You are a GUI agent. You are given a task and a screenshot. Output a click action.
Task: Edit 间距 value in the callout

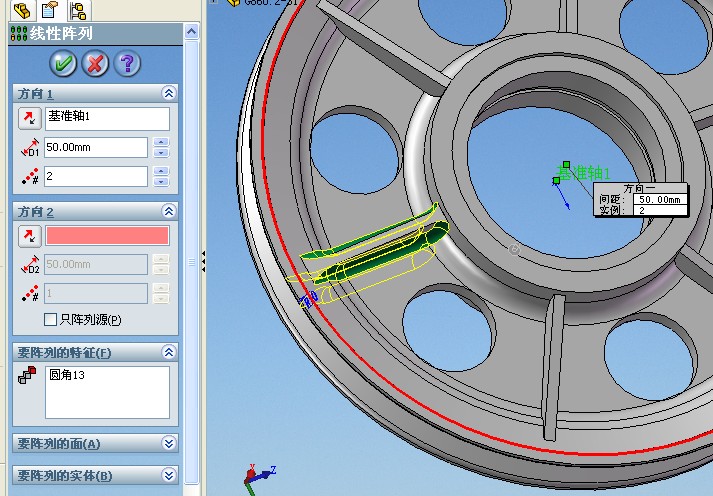point(660,199)
